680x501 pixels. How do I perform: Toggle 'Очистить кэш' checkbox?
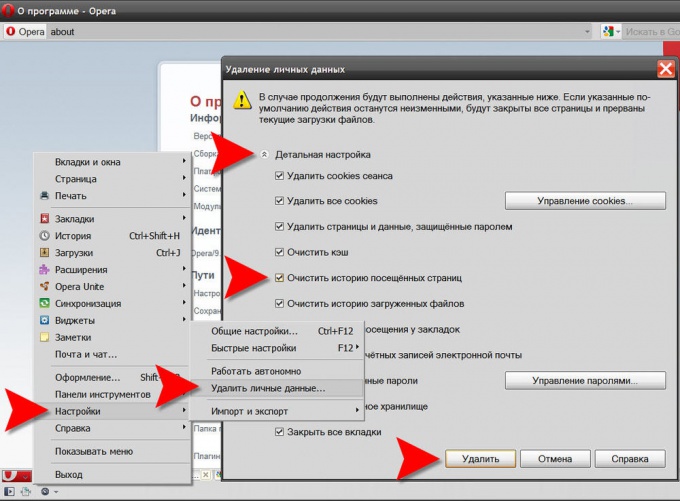pos(280,252)
